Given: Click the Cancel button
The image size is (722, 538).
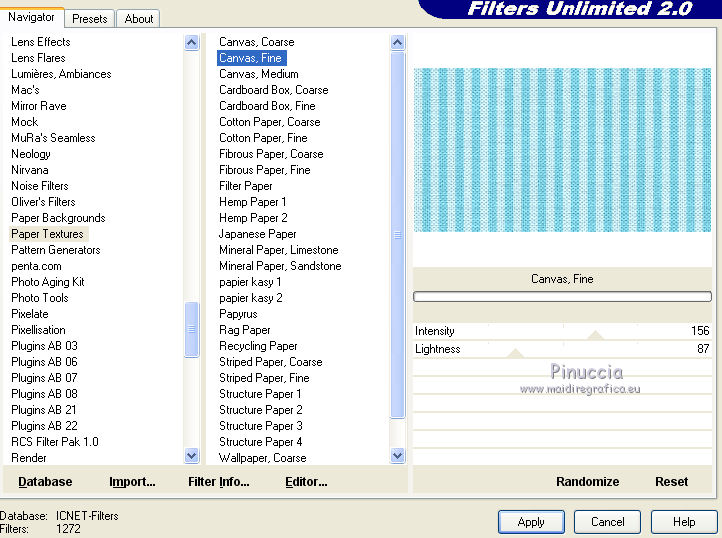Looking at the screenshot, I should 607,522.
